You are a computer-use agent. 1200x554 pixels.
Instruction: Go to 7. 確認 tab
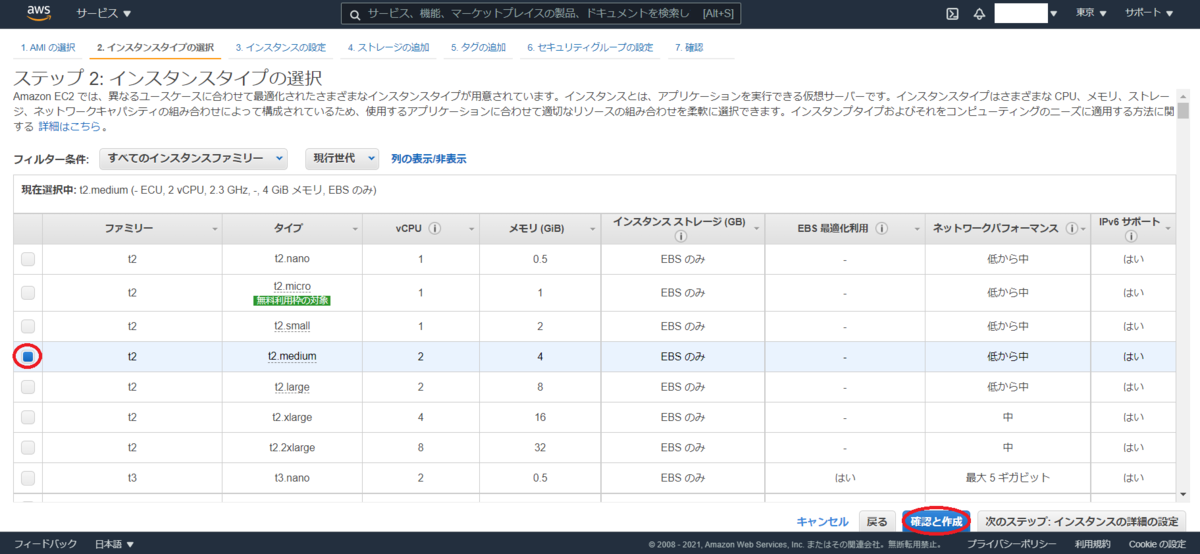(689, 47)
